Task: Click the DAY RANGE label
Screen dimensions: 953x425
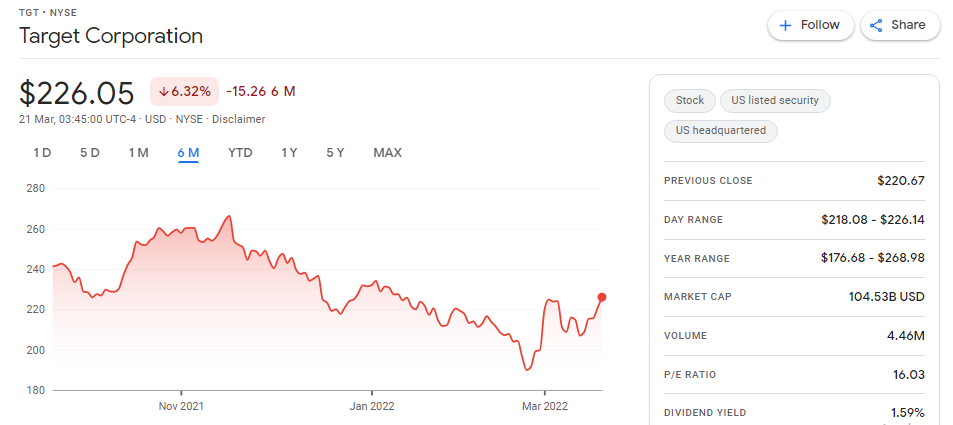Action: point(693,219)
